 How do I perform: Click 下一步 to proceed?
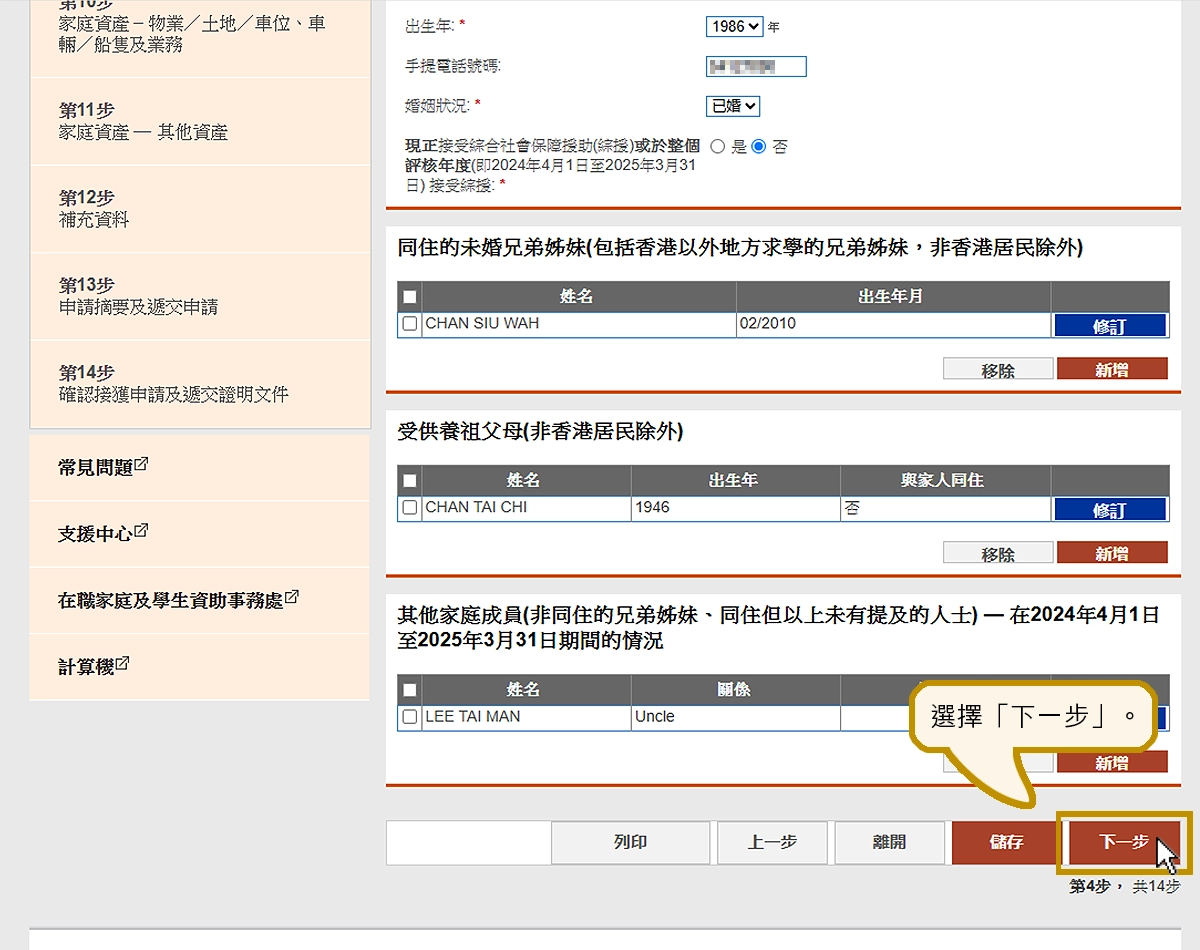[x=1124, y=842]
